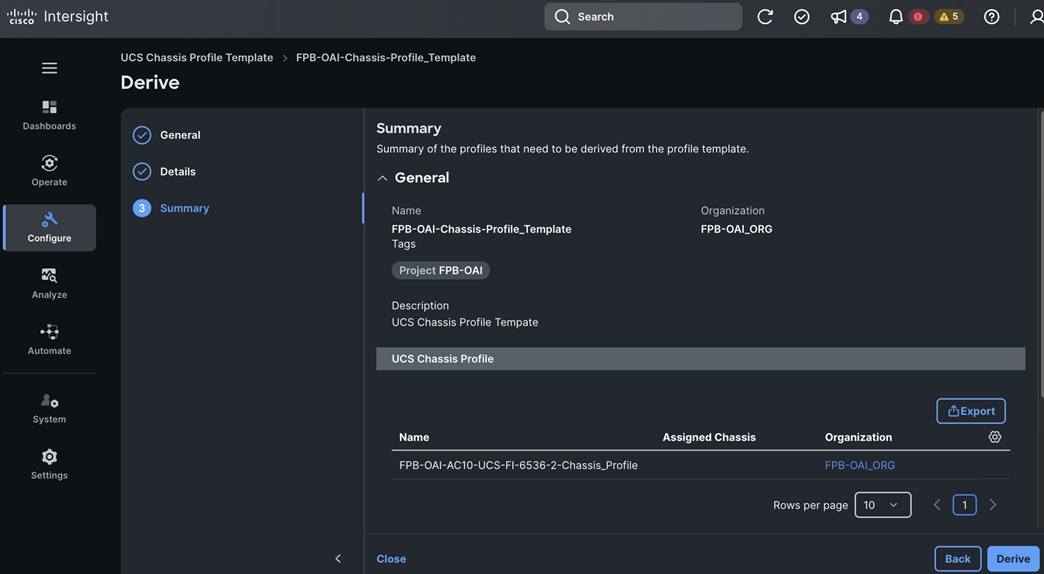Click the Cisco Intersight logo
This screenshot has width=1044, height=574.
point(57,17)
